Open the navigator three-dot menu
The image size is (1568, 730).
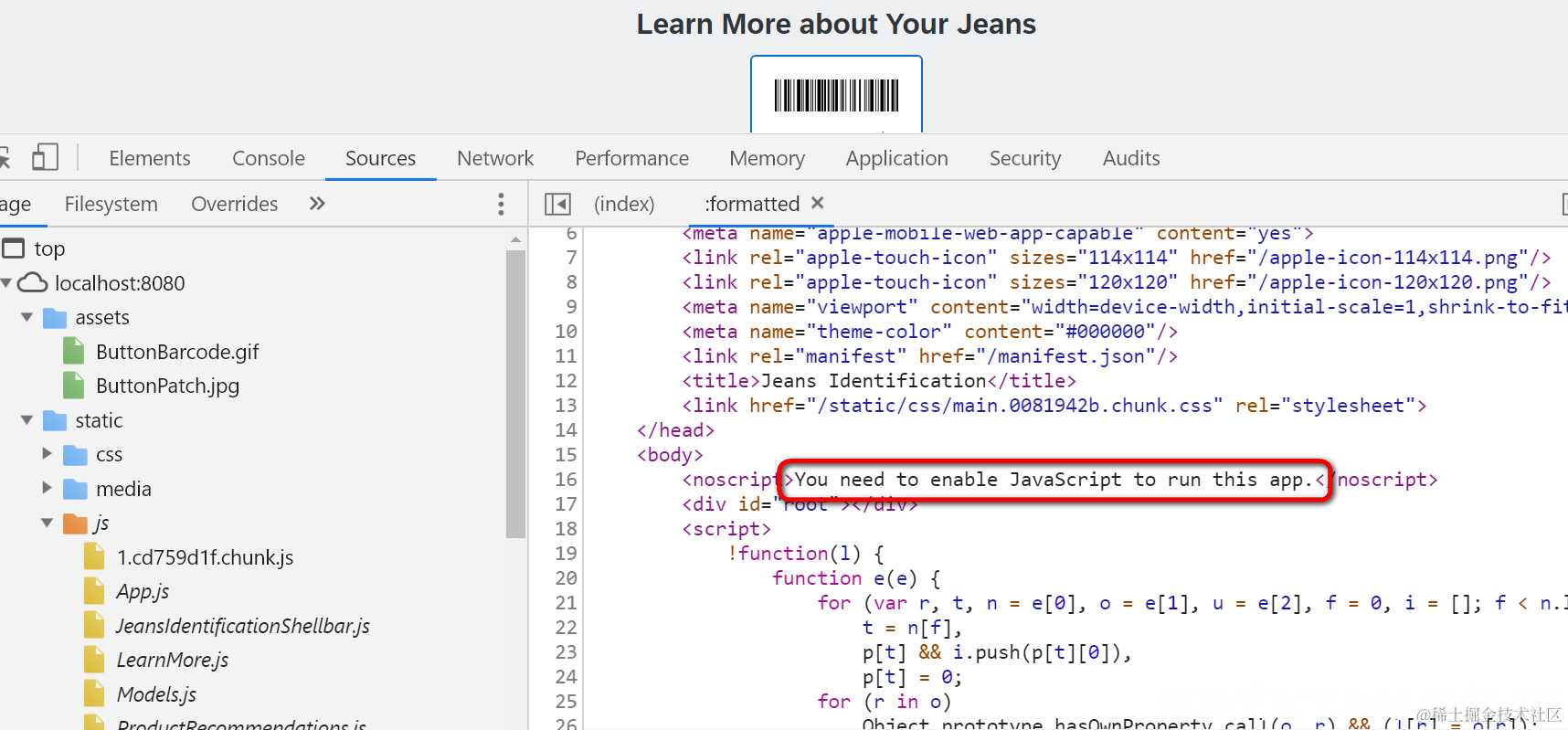[501, 204]
